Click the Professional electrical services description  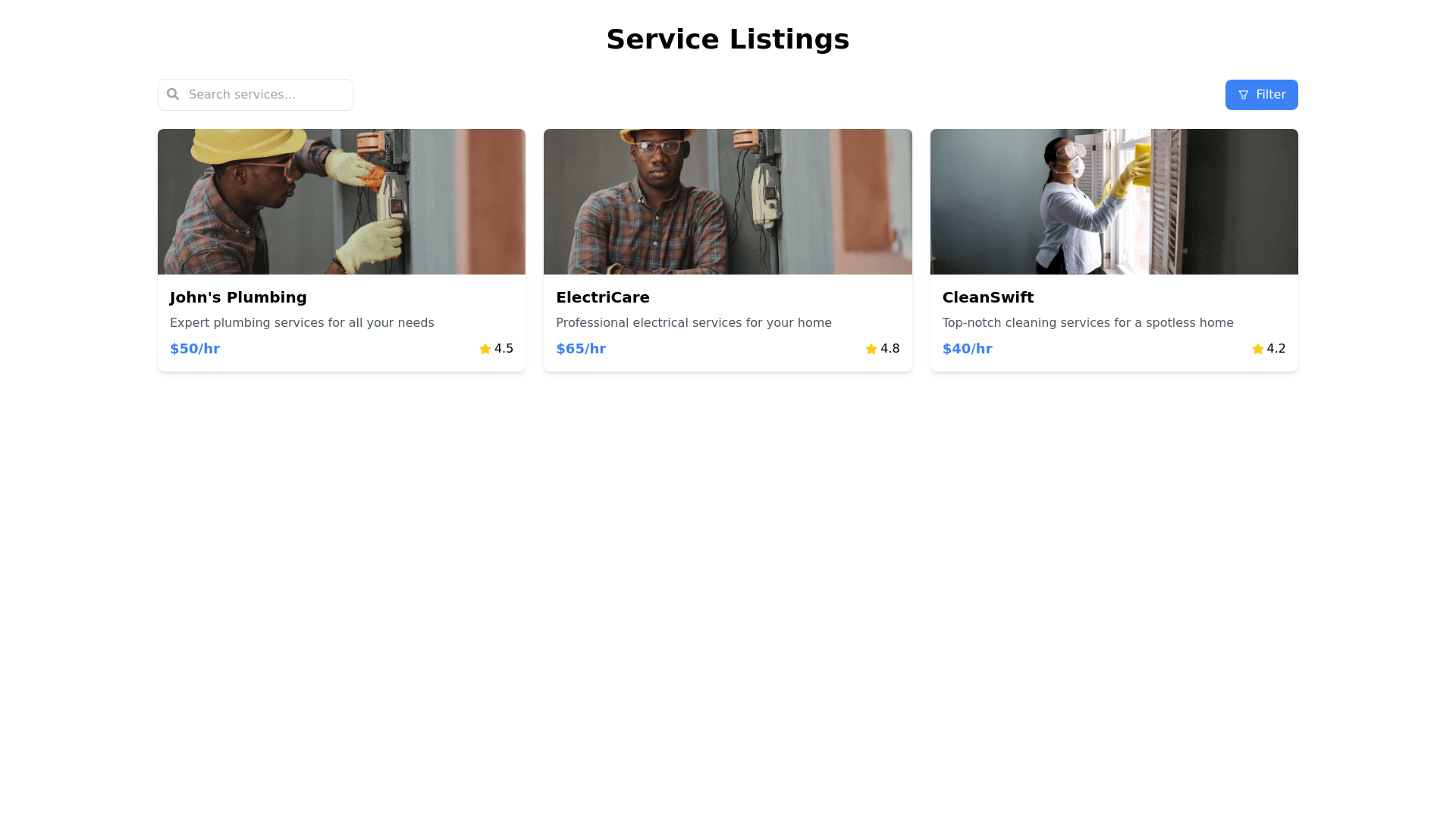pos(694,323)
